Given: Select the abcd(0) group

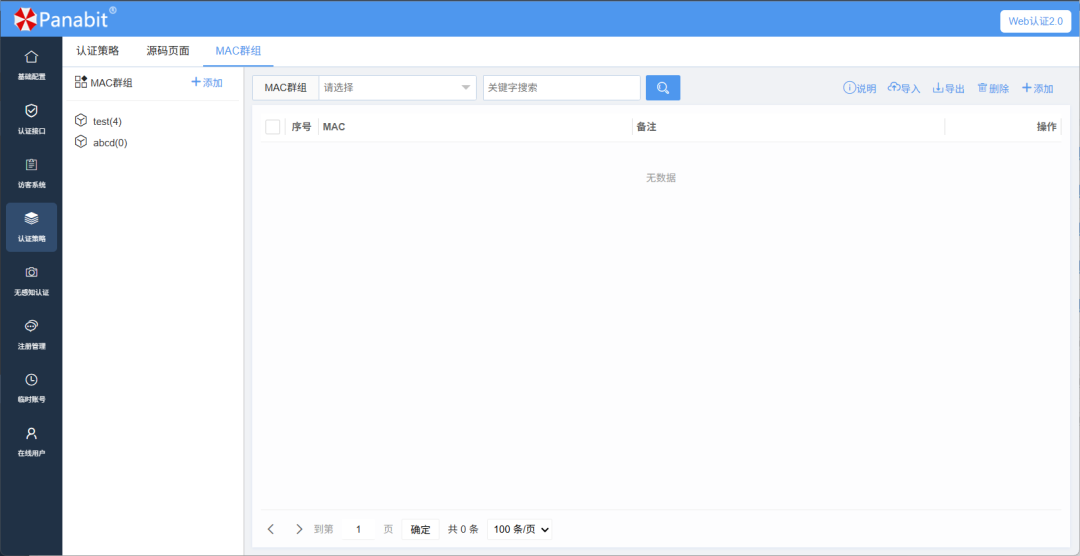Looking at the screenshot, I should point(110,143).
